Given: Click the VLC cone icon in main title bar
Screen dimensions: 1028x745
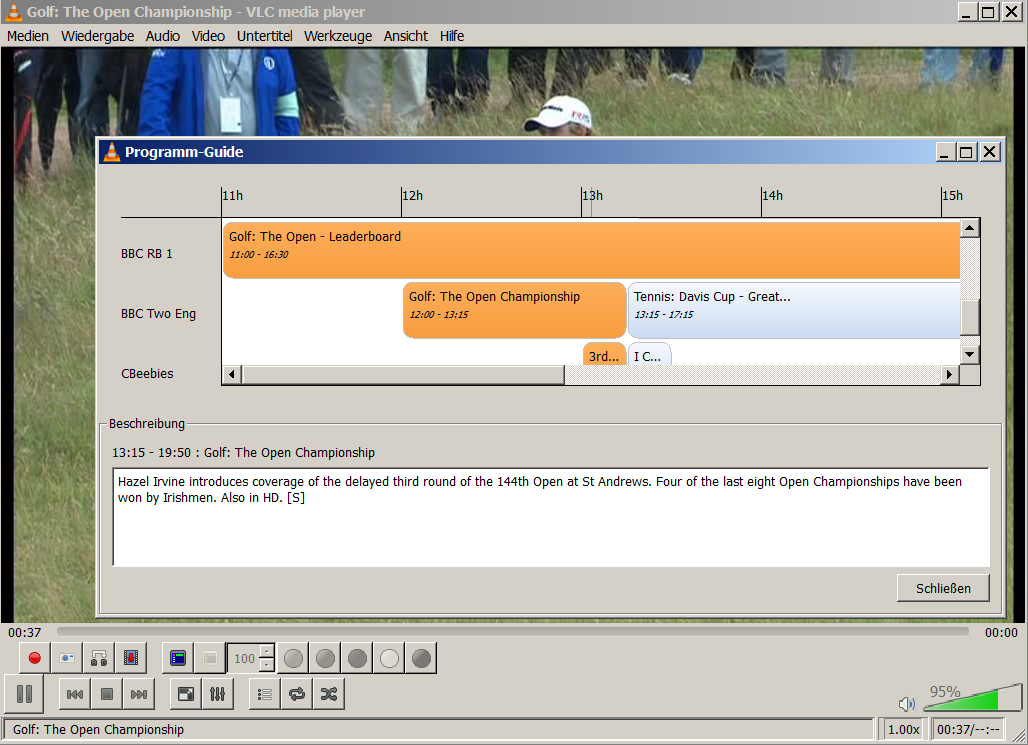Looking at the screenshot, I should [x=14, y=12].
